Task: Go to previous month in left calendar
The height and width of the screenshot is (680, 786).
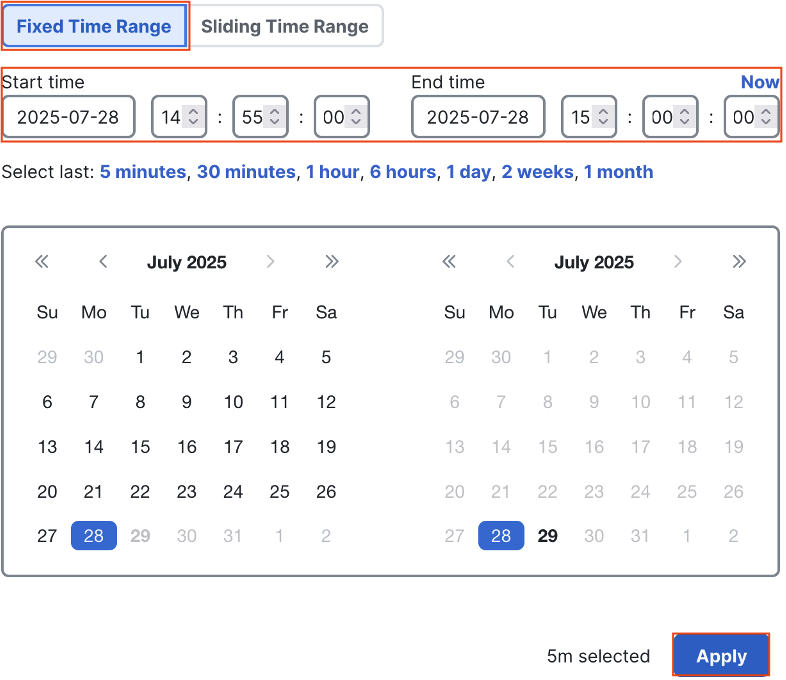Action: (103, 262)
